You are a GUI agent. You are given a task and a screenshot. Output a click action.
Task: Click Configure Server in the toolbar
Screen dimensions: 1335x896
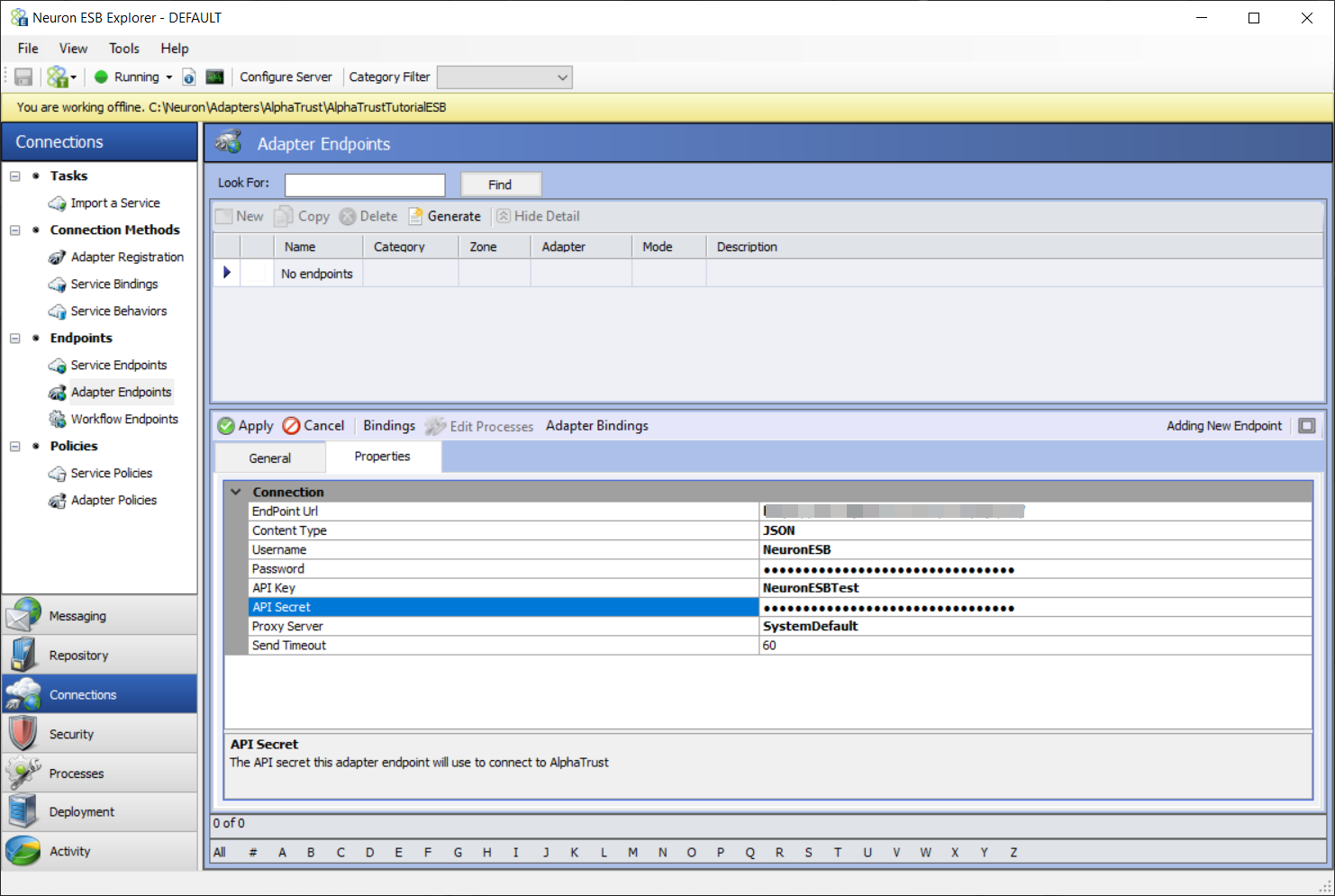(x=286, y=77)
